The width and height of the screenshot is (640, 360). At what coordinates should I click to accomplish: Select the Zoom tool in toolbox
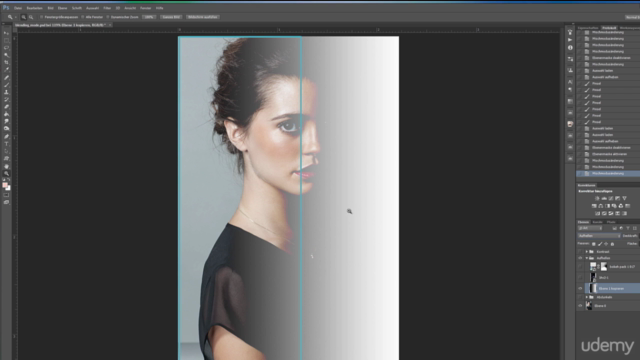(x=6, y=173)
